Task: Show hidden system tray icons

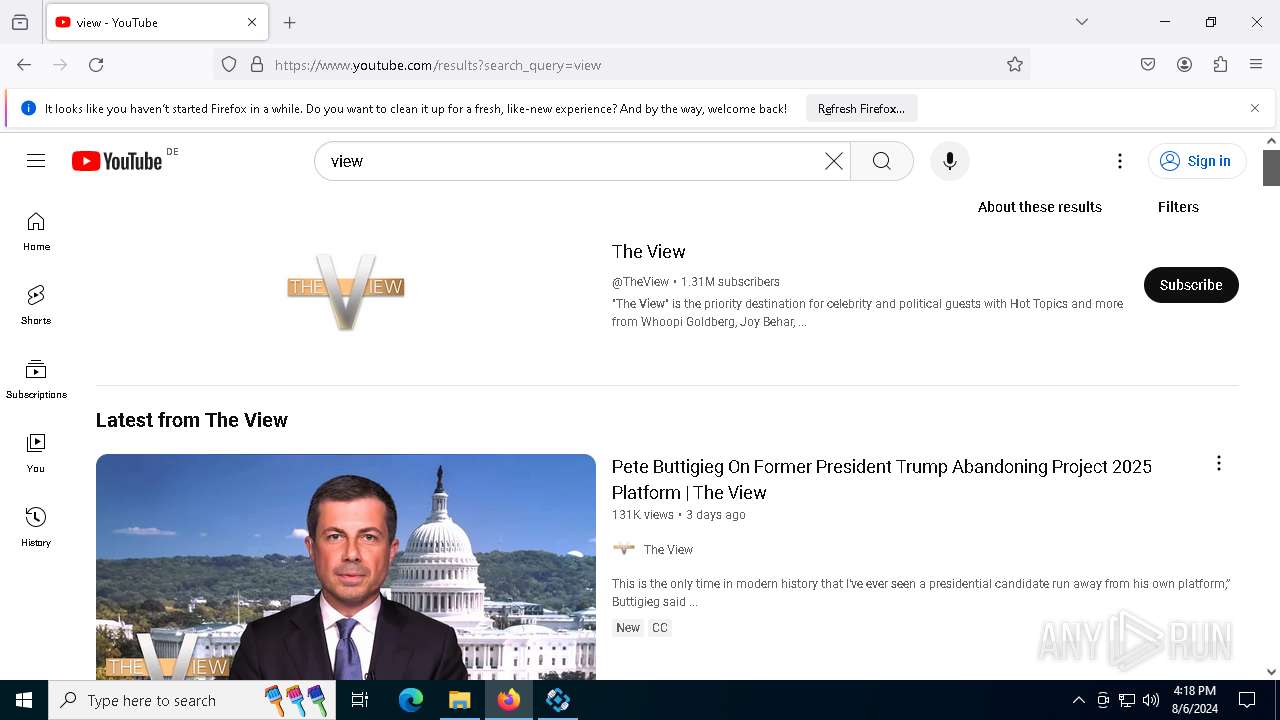Action: click(x=1078, y=700)
